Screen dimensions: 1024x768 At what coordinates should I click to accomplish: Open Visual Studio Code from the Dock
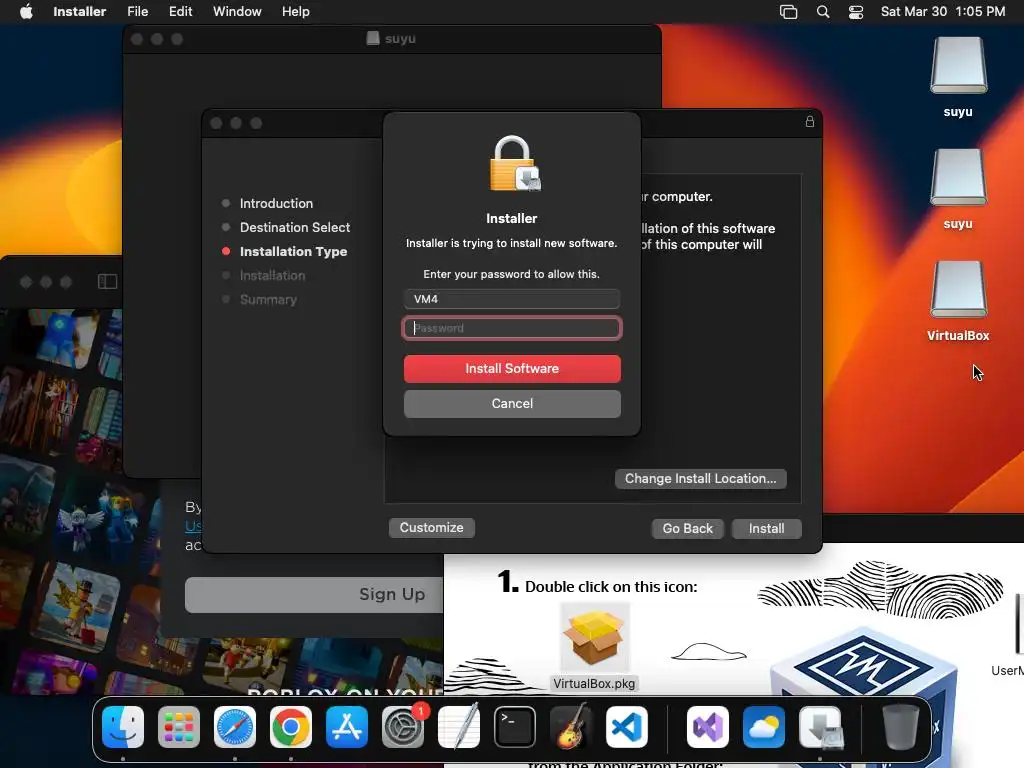pos(627,727)
